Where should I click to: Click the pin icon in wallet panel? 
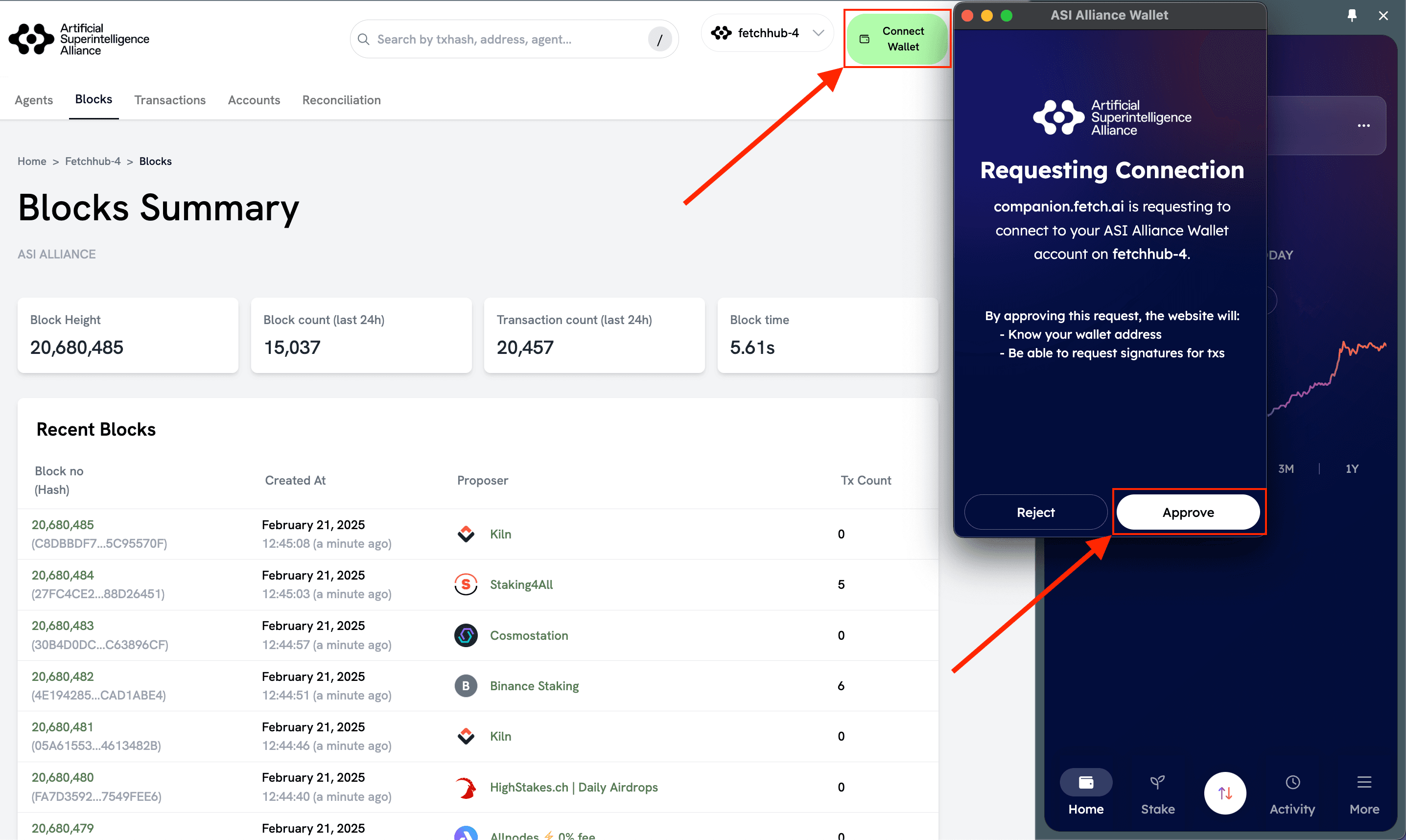pos(1352,15)
